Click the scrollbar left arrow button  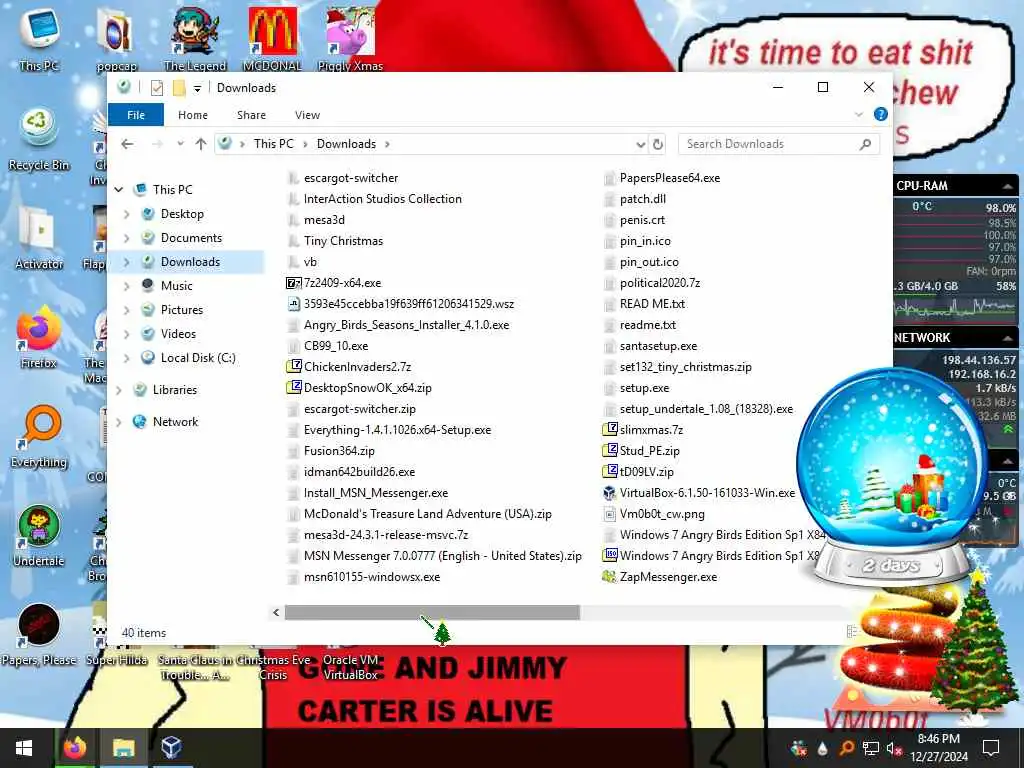[x=276, y=612]
